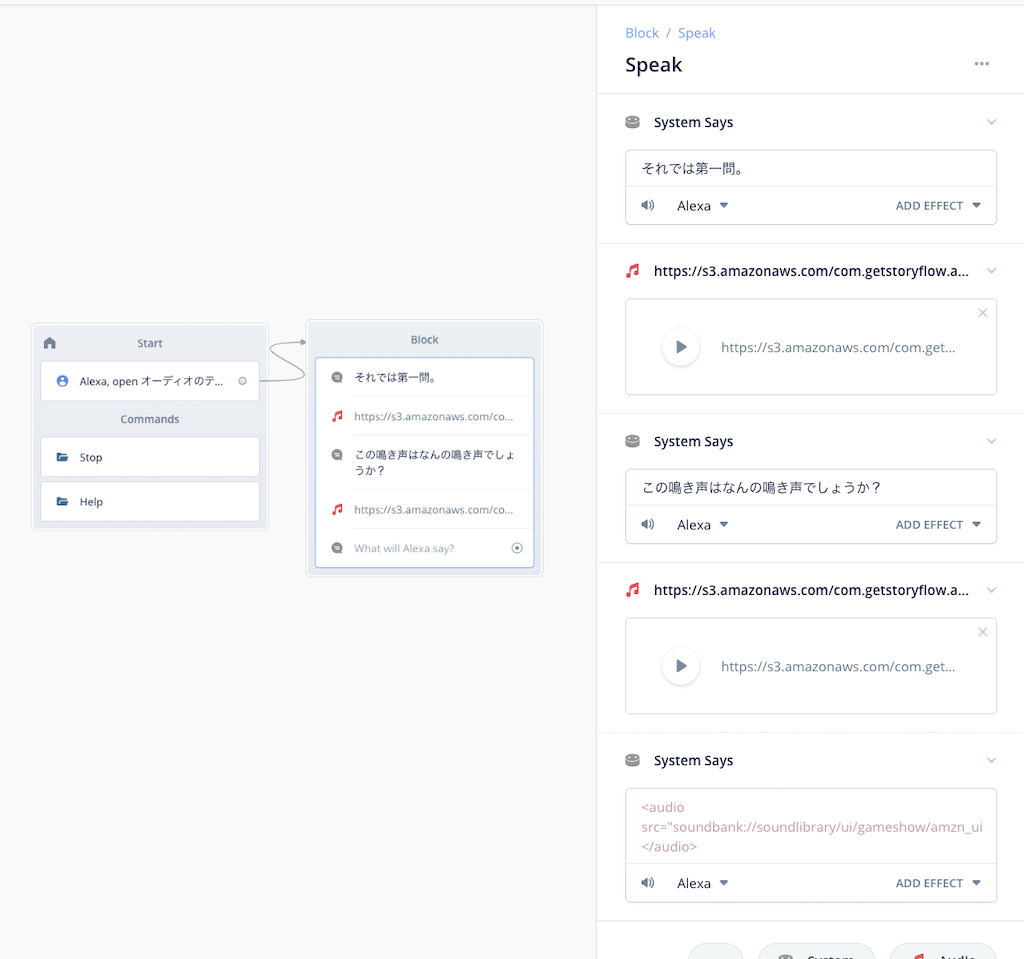Open Alexa voice dropdown under 'それでは第一問。'
This screenshot has height=959, width=1024.
tap(702, 205)
